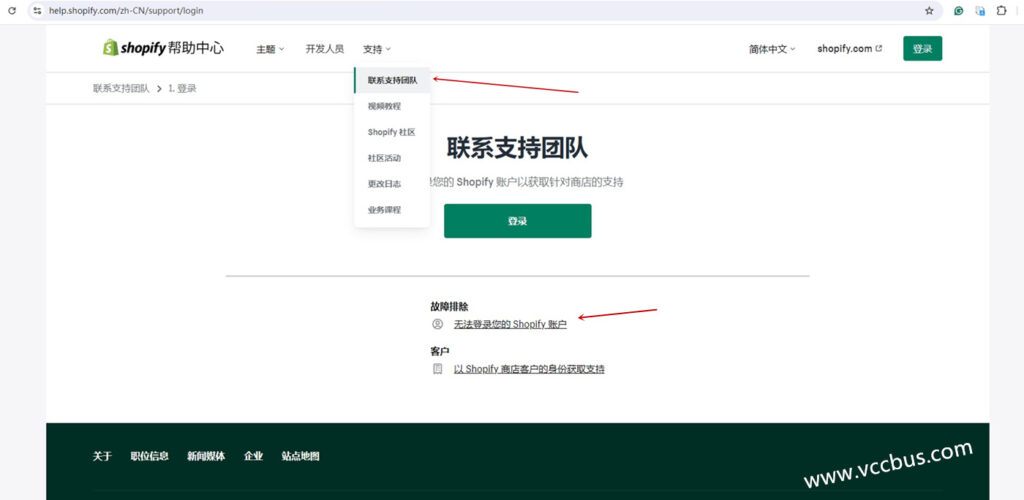Open site information icon beside the URL
This screenshot has width=1024, height=500.
tap(37, 10)
